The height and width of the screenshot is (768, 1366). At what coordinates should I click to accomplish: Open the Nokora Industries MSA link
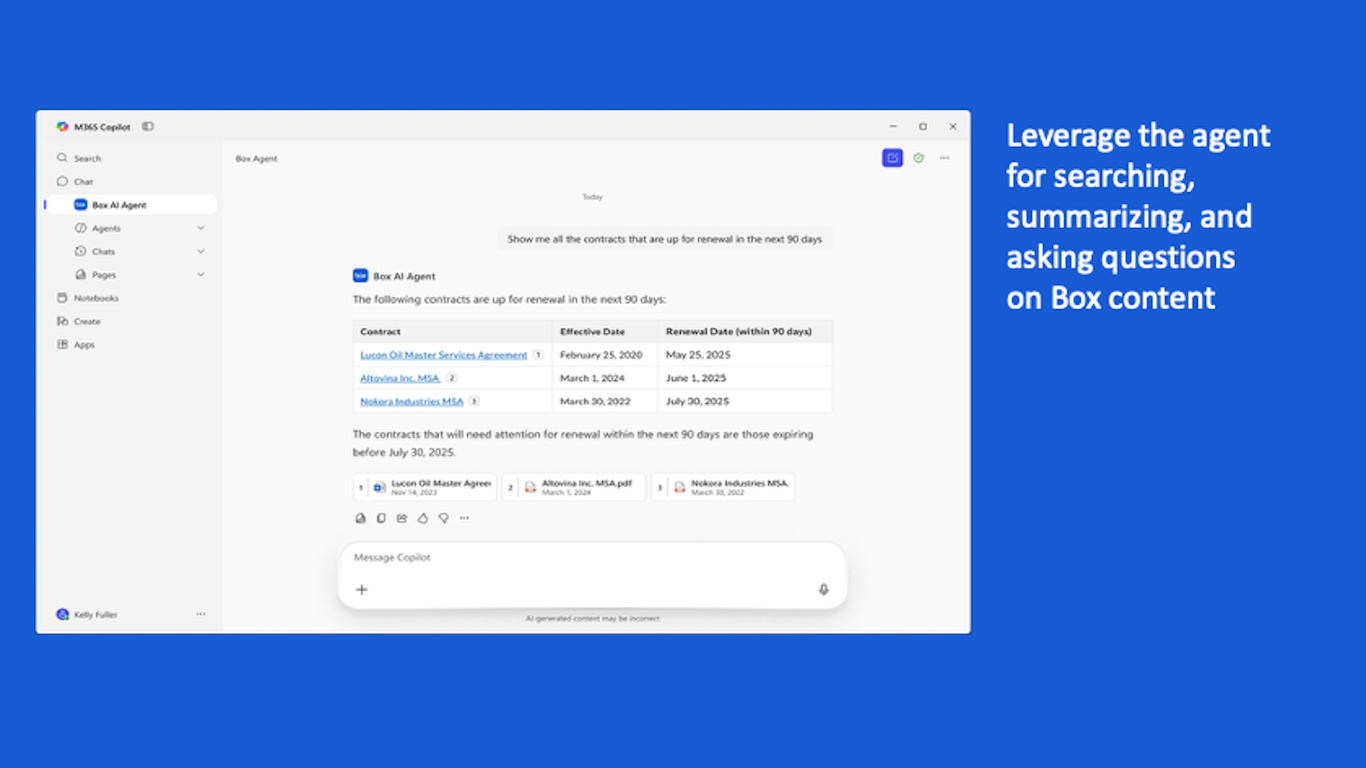[x=412, y=401]
